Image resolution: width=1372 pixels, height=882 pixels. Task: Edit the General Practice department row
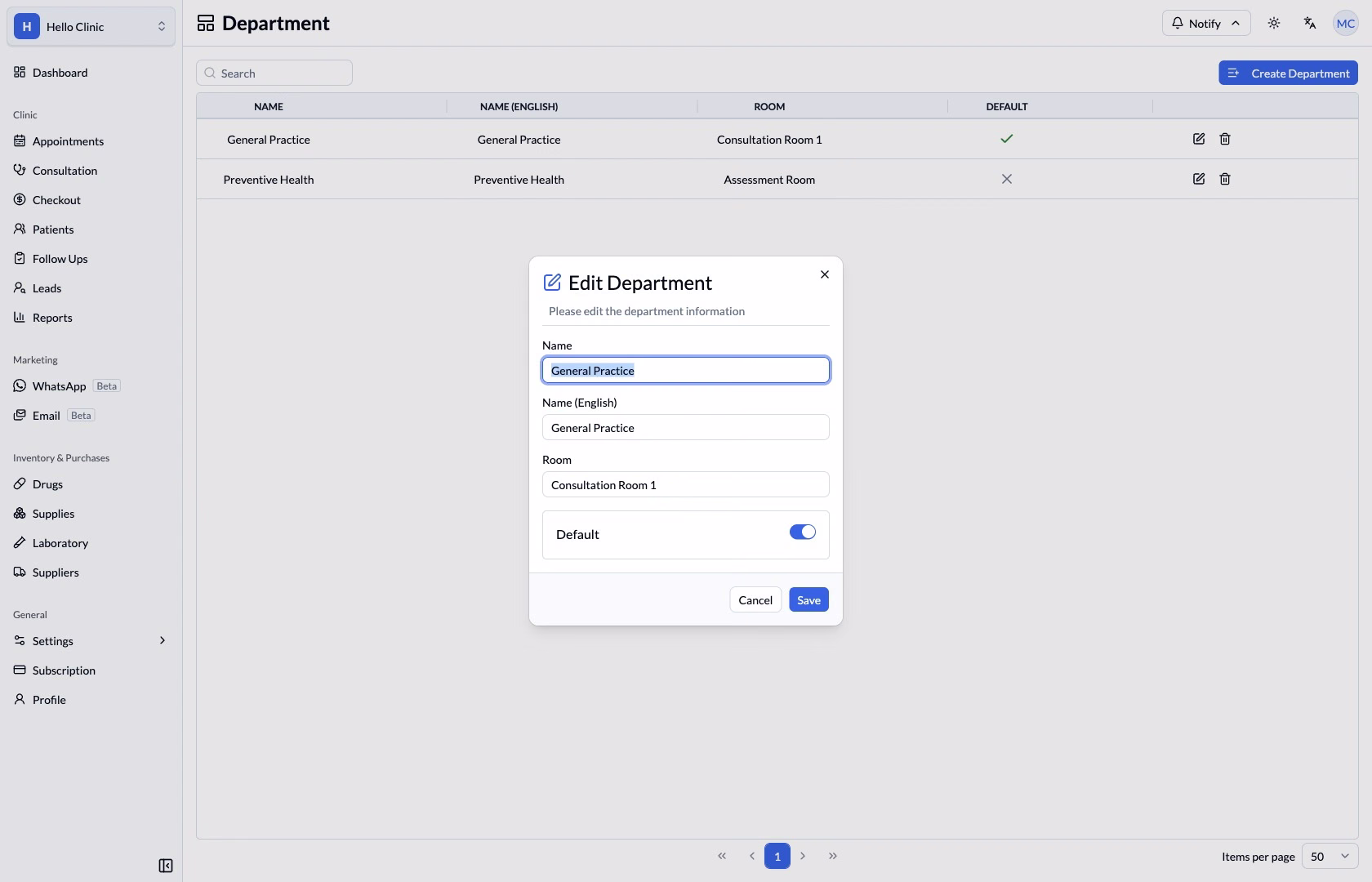tap(1199, 139)
